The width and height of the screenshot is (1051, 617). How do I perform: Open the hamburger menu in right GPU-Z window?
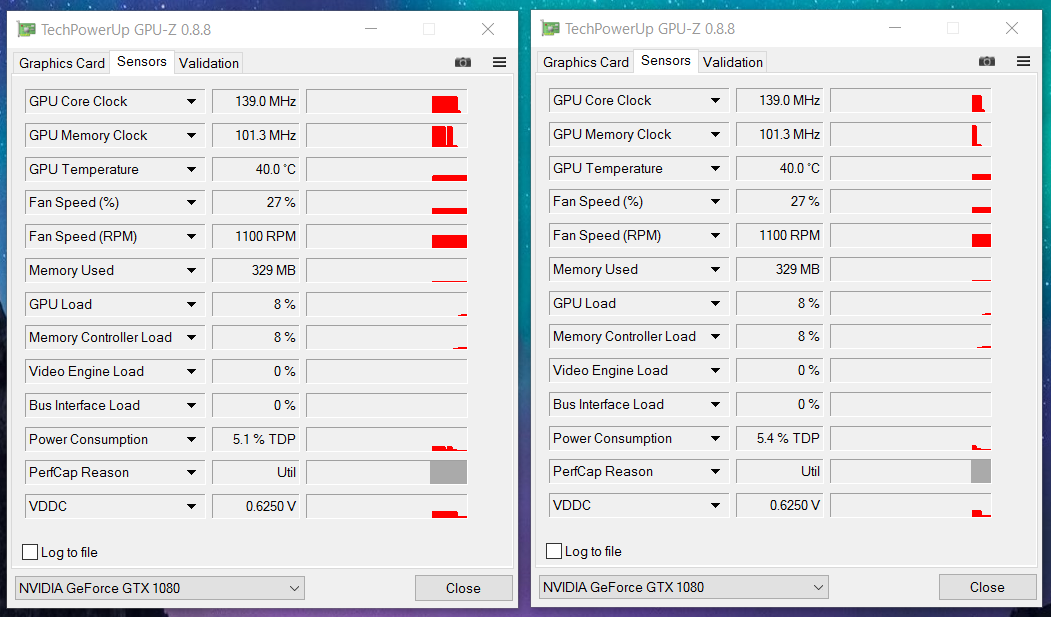click(x=1024, y=62)
